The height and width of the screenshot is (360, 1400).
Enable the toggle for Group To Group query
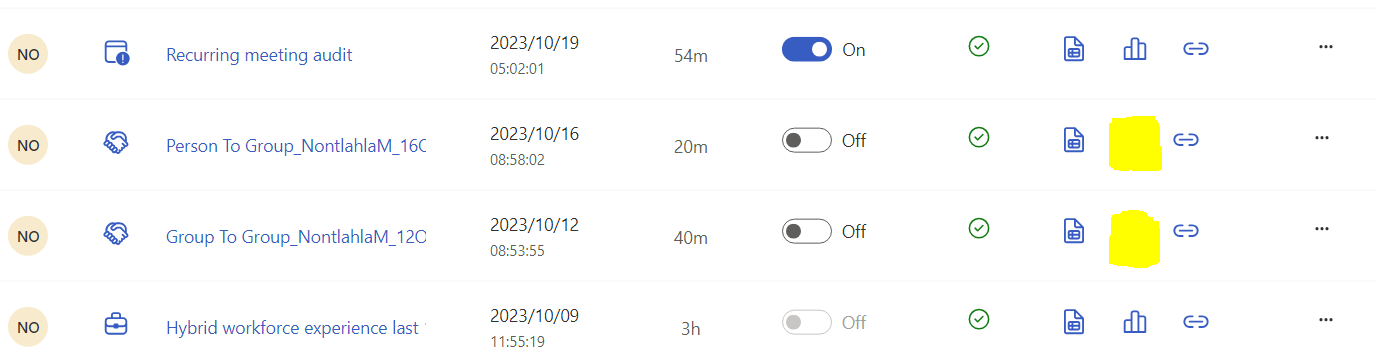(807, 231)
